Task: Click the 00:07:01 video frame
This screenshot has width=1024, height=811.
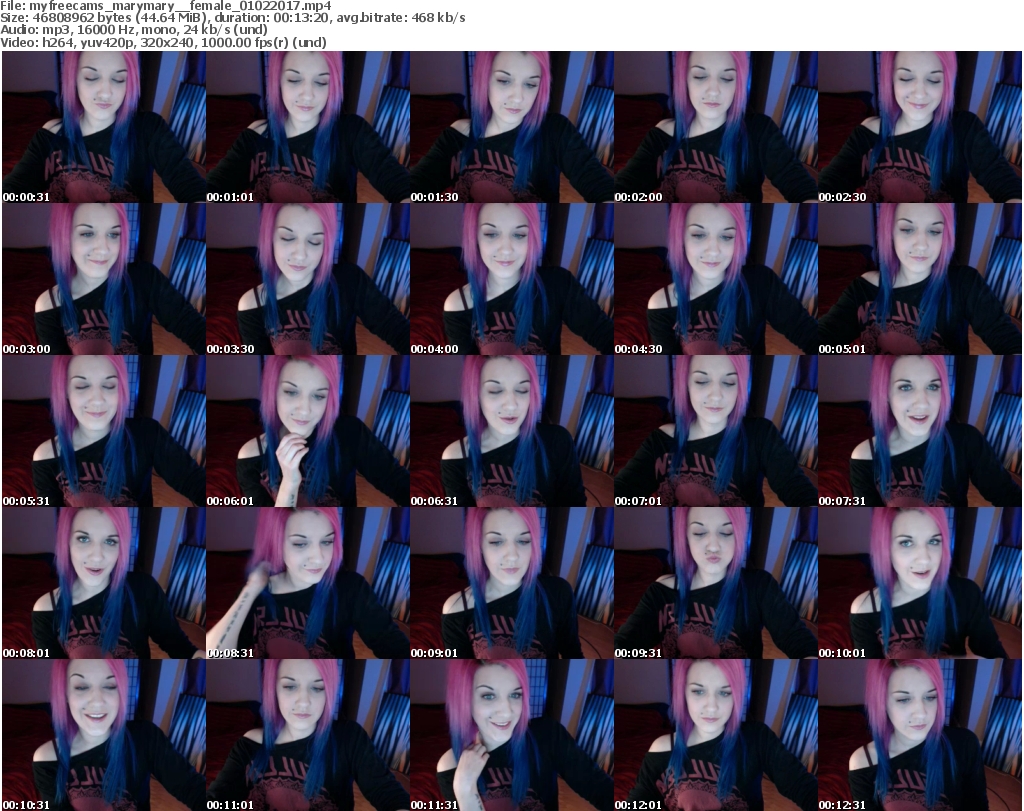Action: [x=716, y=432]
